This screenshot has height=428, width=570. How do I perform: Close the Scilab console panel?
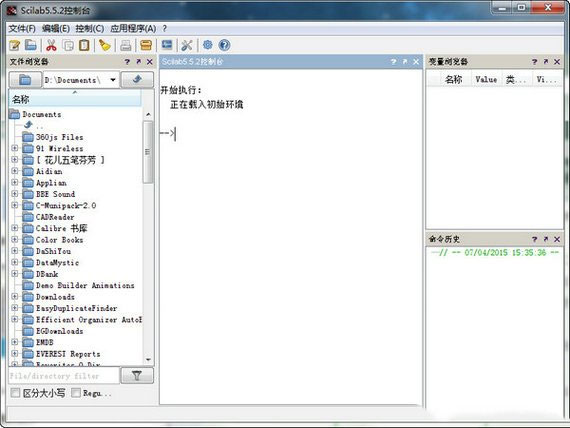[416, 61]
